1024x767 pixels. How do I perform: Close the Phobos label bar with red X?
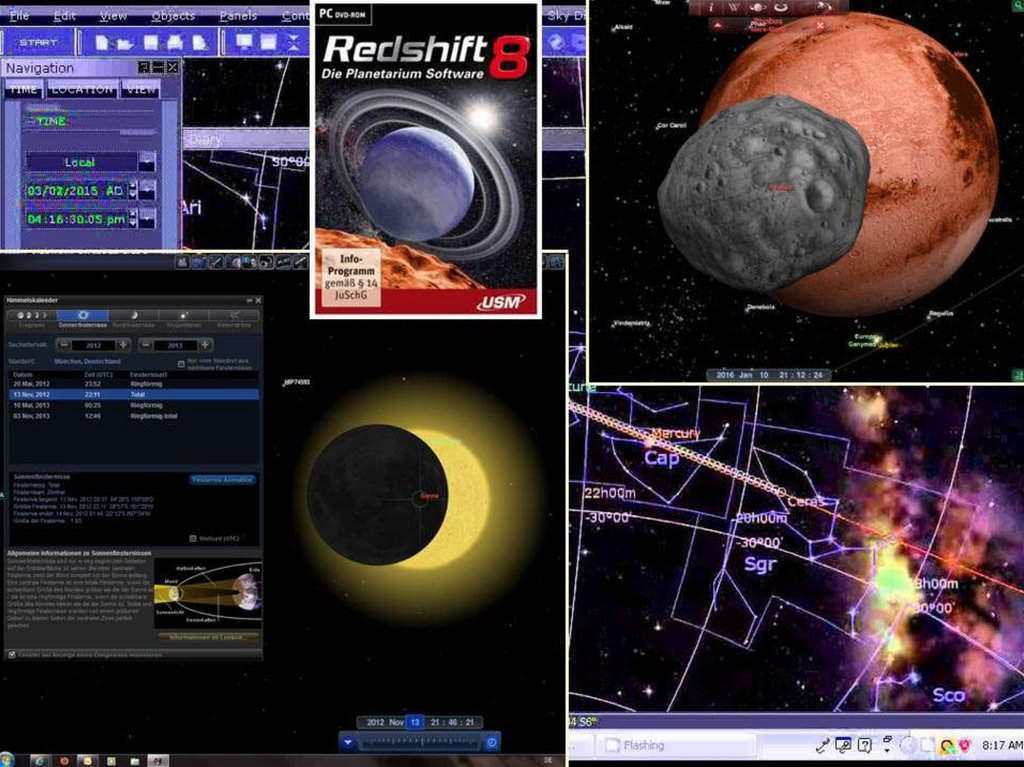820,25
